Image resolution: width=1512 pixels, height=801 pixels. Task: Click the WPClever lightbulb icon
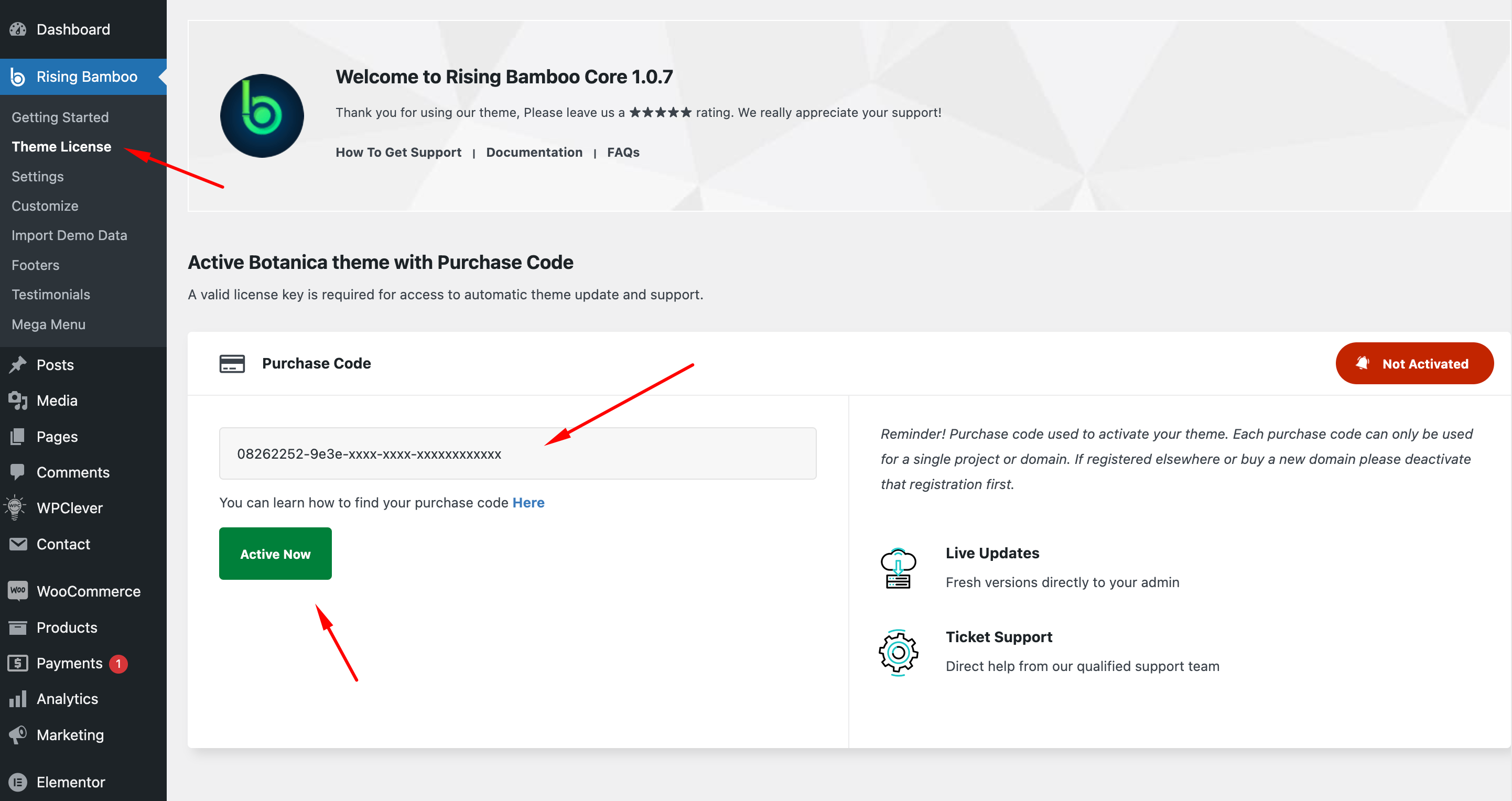(15, 508)
